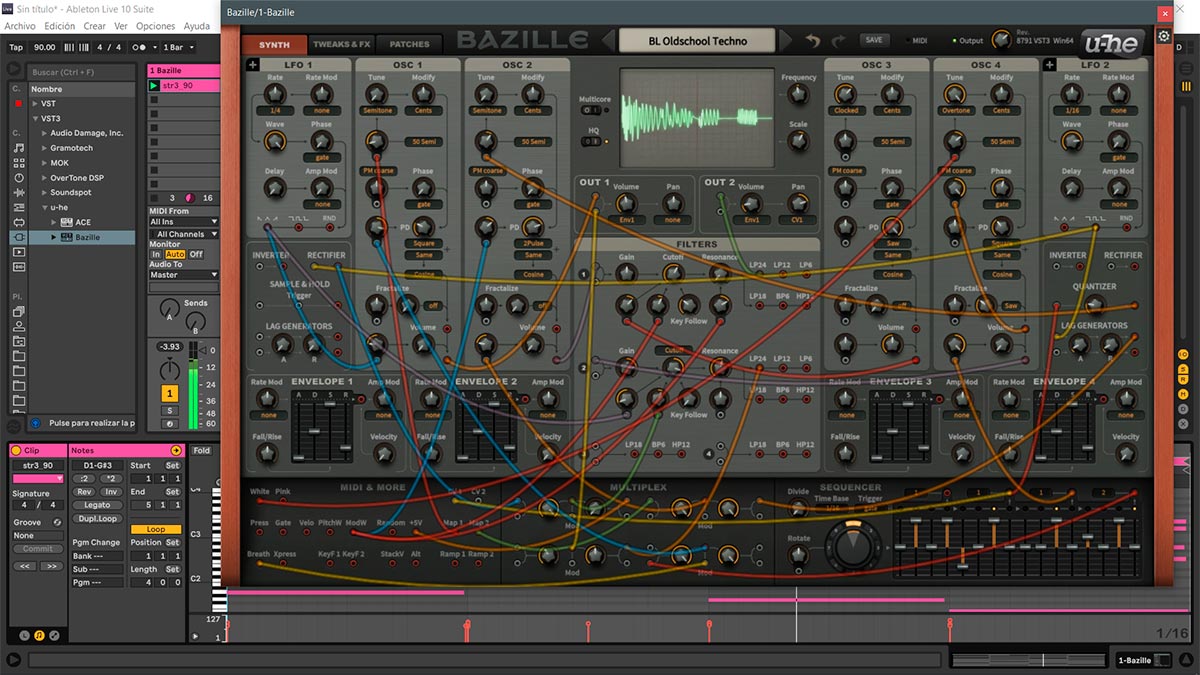Open the Archivo menu
The image size is (1200, 675).
(20, 26)
